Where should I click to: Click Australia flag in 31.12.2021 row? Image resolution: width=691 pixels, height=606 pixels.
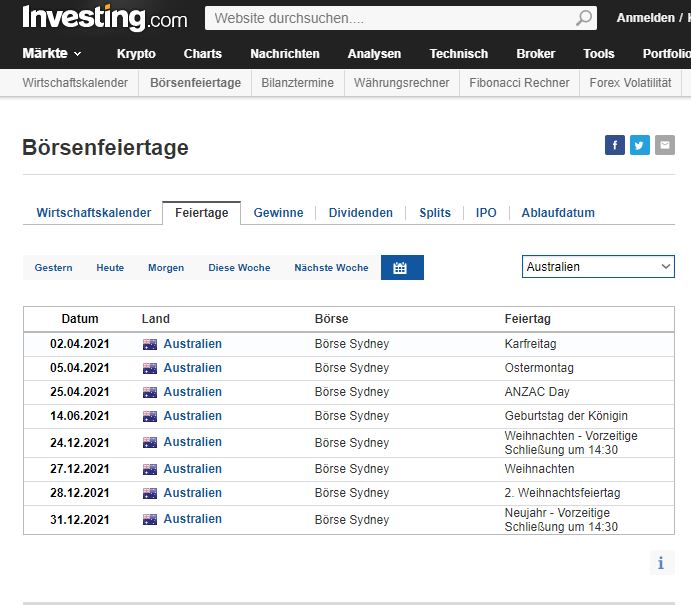click(150, 520)
